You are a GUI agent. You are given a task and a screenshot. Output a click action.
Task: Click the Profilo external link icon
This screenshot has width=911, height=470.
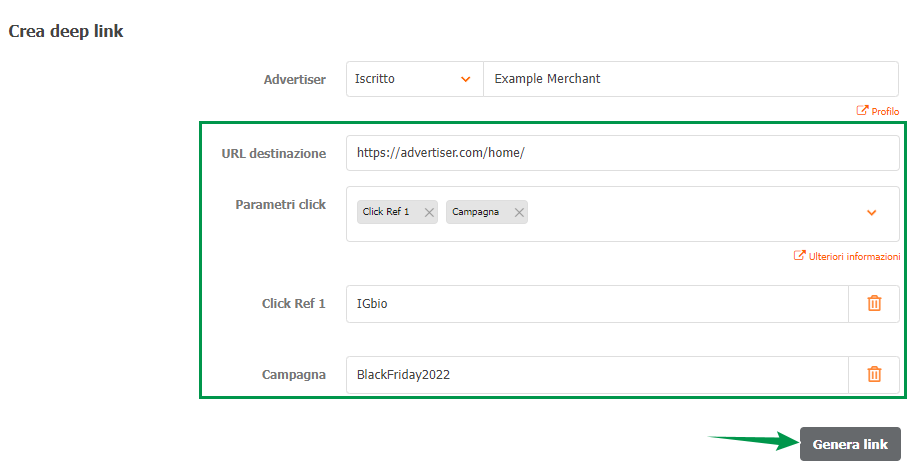pyautogui.click(x=862, y=111)
